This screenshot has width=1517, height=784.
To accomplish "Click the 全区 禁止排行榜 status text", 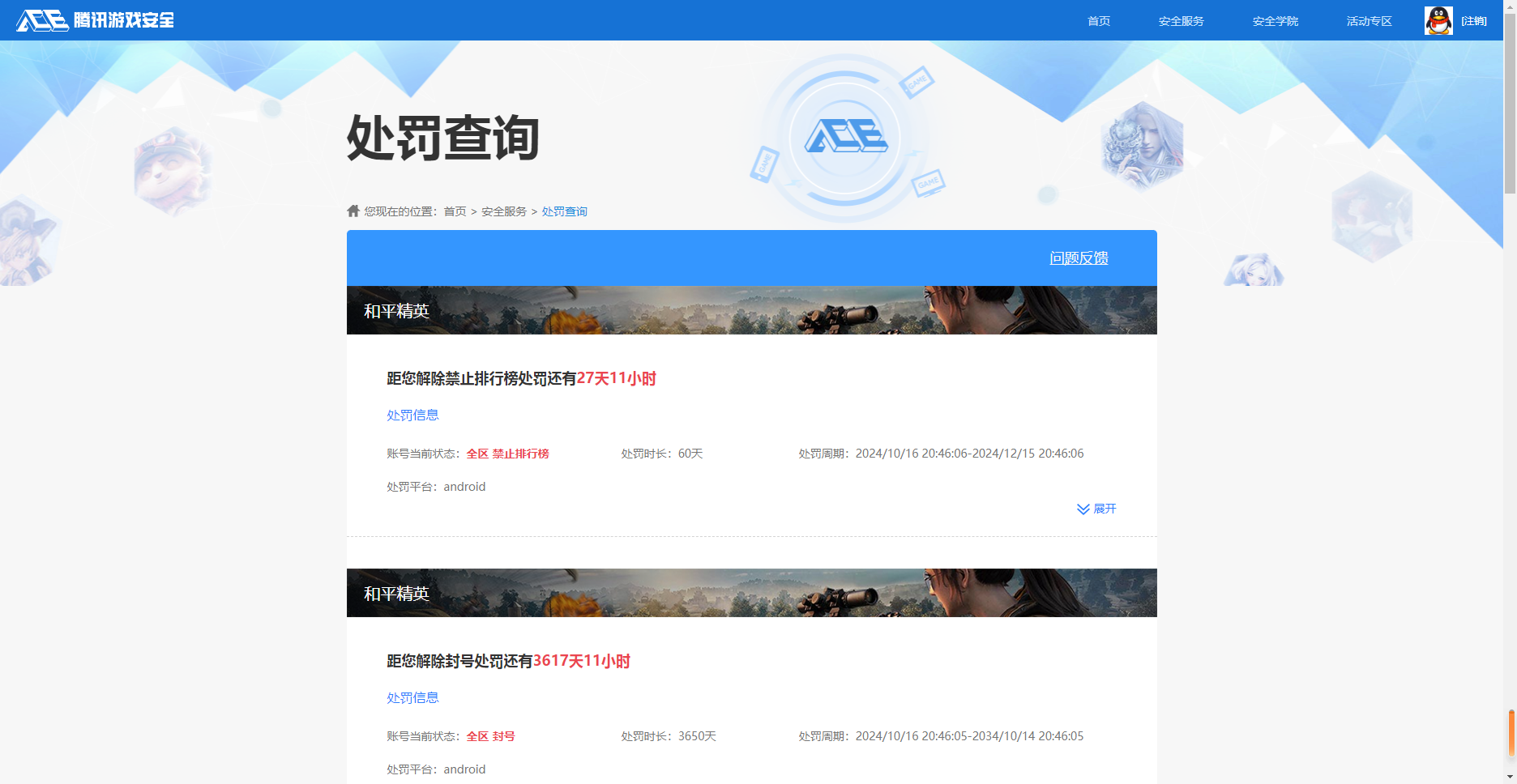I will [x=508, y=454].
